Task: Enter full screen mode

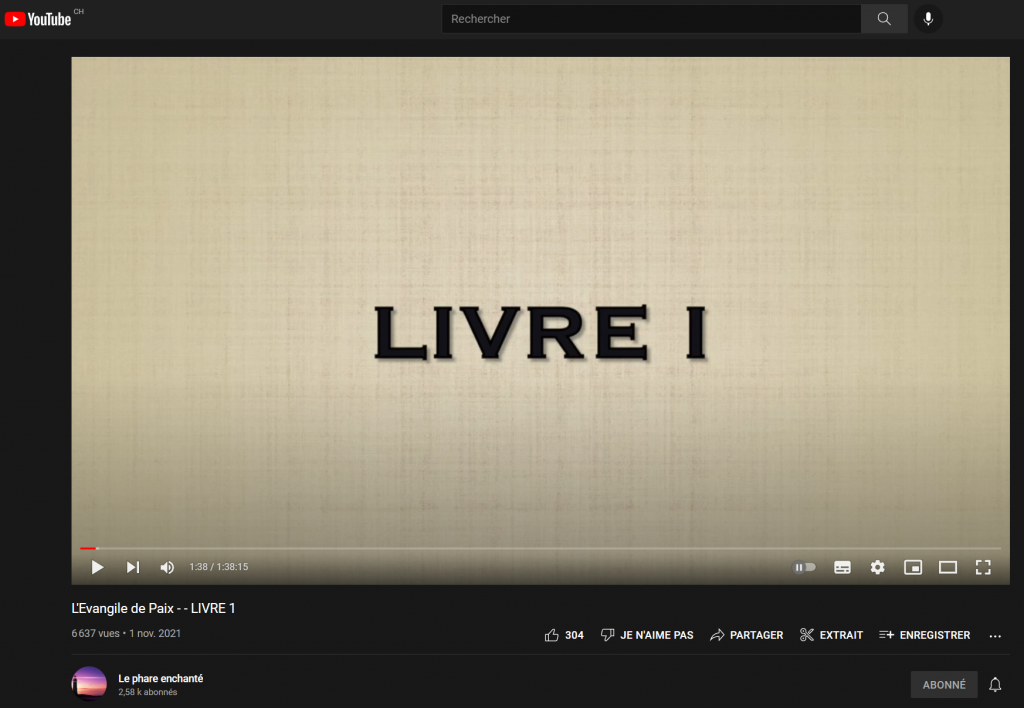Action: click(982, 567)
